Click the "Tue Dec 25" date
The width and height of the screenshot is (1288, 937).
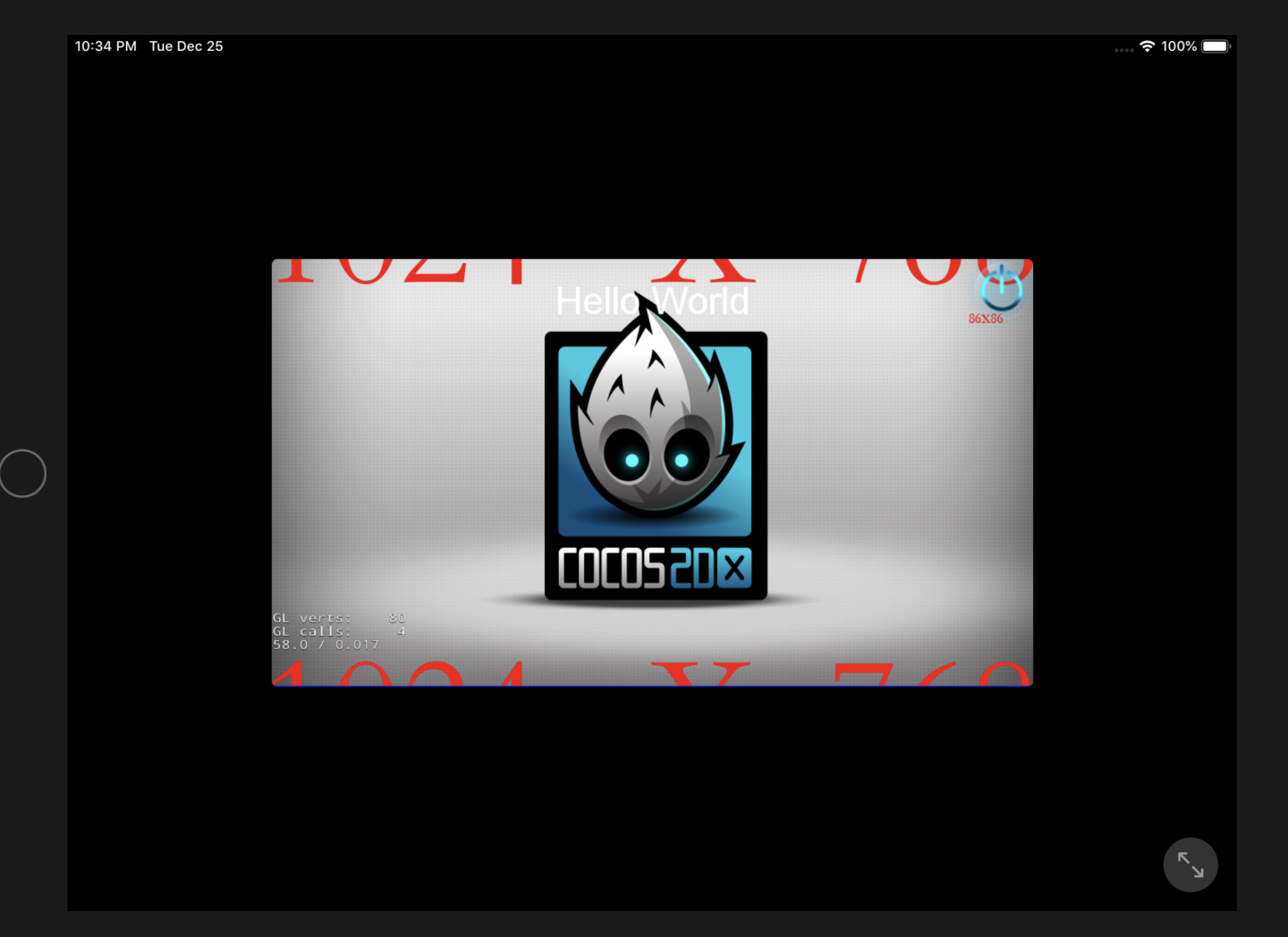[186, 46]
